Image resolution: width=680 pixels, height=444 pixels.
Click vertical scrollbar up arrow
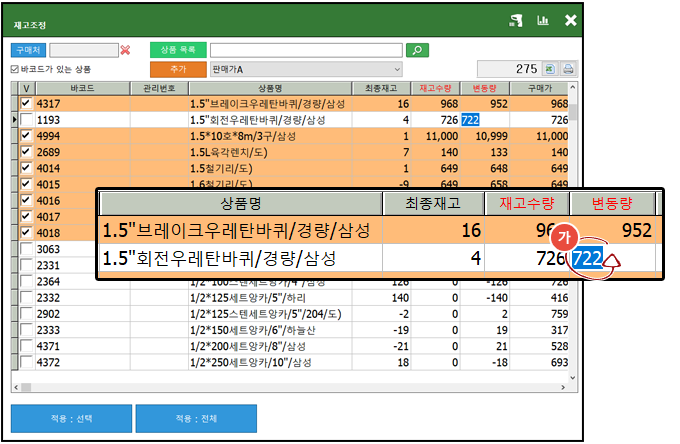[572, 87]
